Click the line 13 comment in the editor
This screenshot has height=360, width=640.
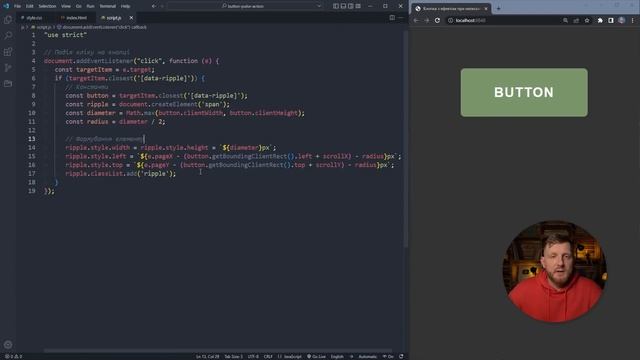pos(104,139)
